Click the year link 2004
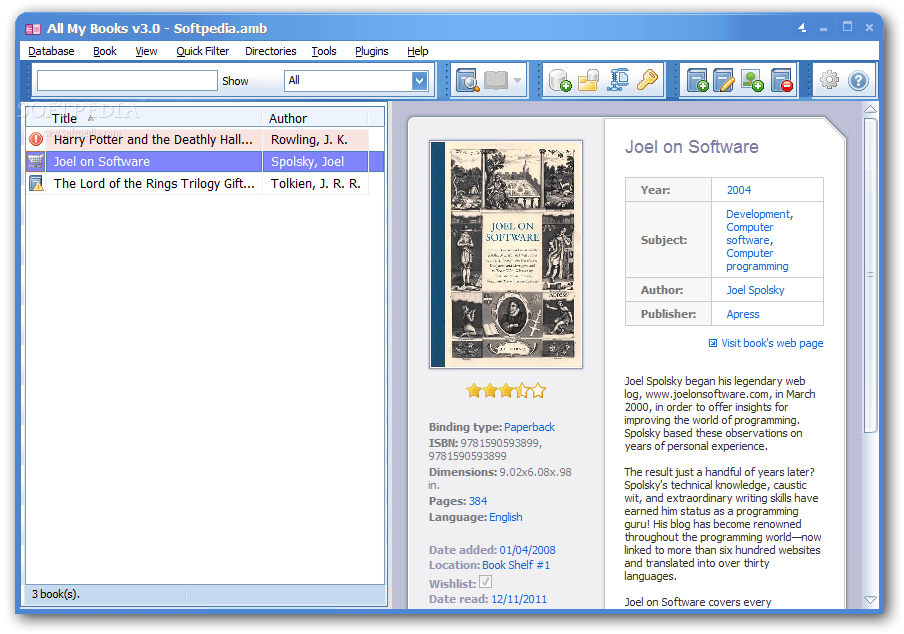 (x=739, y=190)
